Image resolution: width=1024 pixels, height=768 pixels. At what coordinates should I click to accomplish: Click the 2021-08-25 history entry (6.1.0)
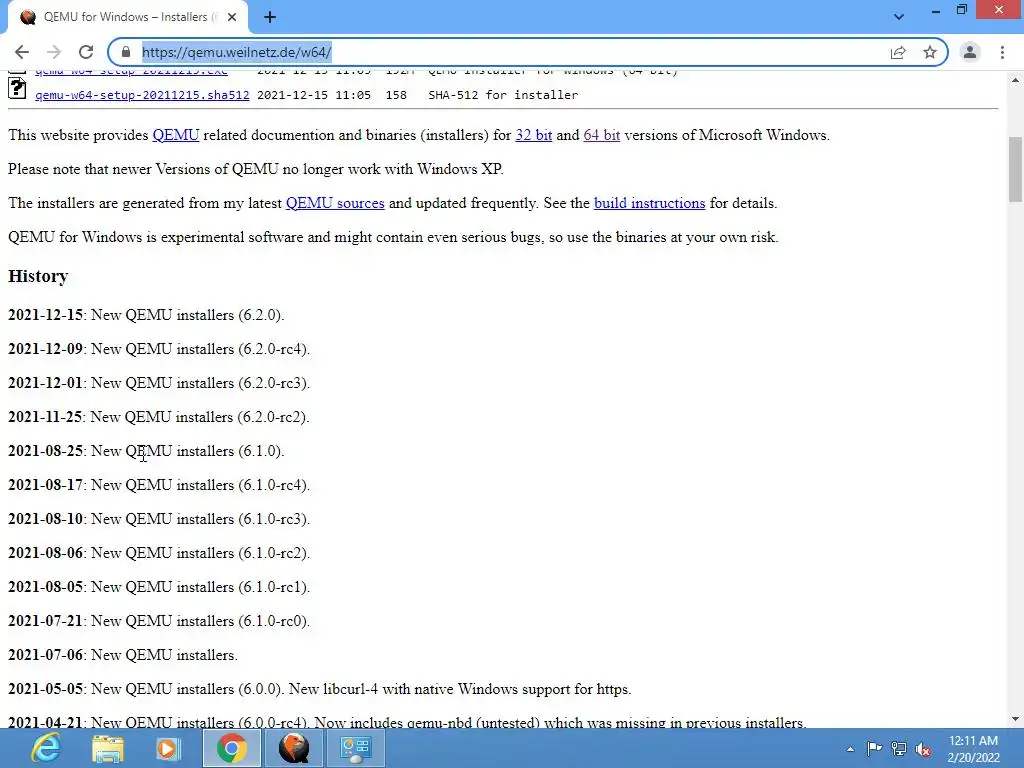tap(146, 451)
